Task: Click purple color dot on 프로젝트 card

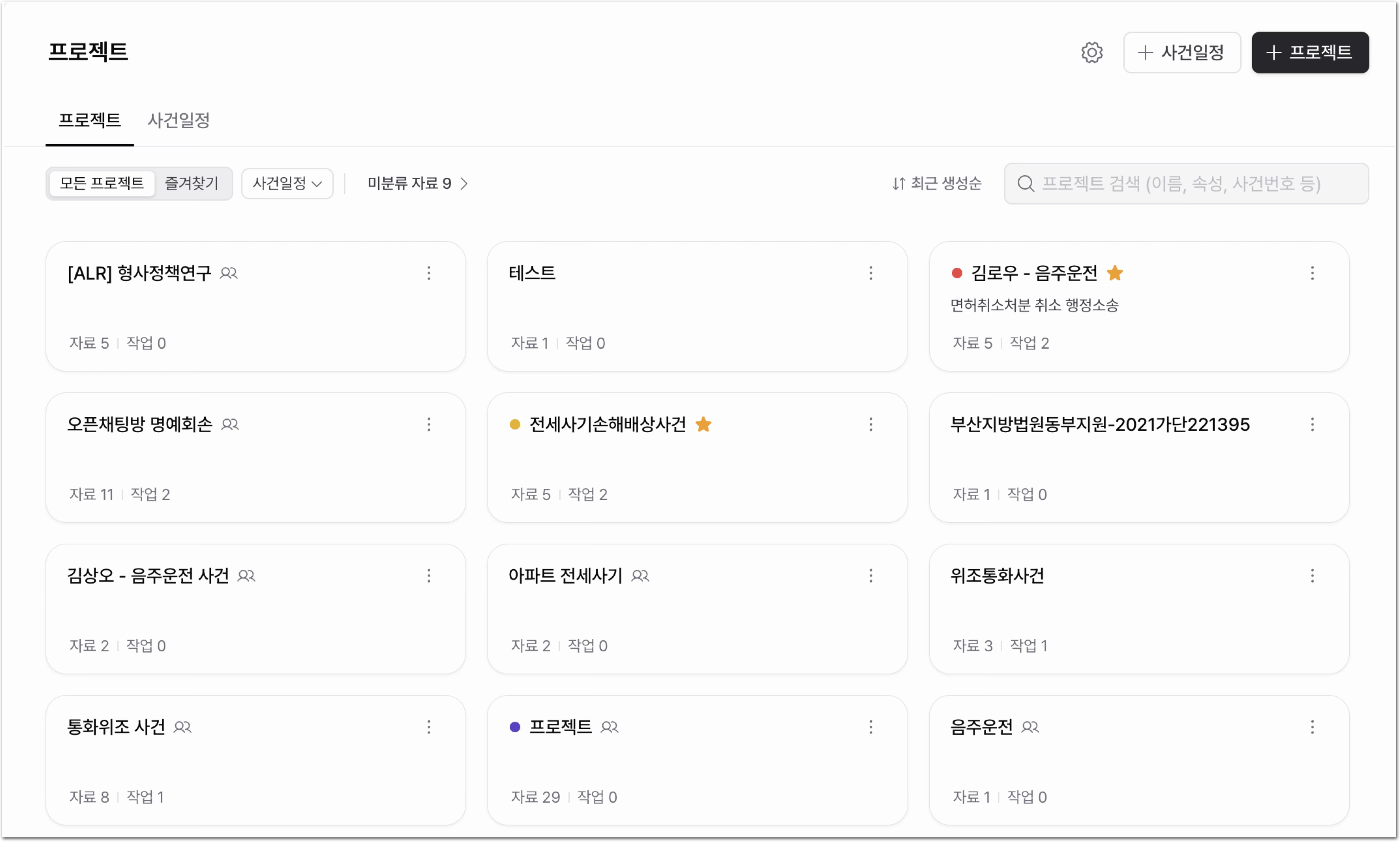Action: point(515,727)
